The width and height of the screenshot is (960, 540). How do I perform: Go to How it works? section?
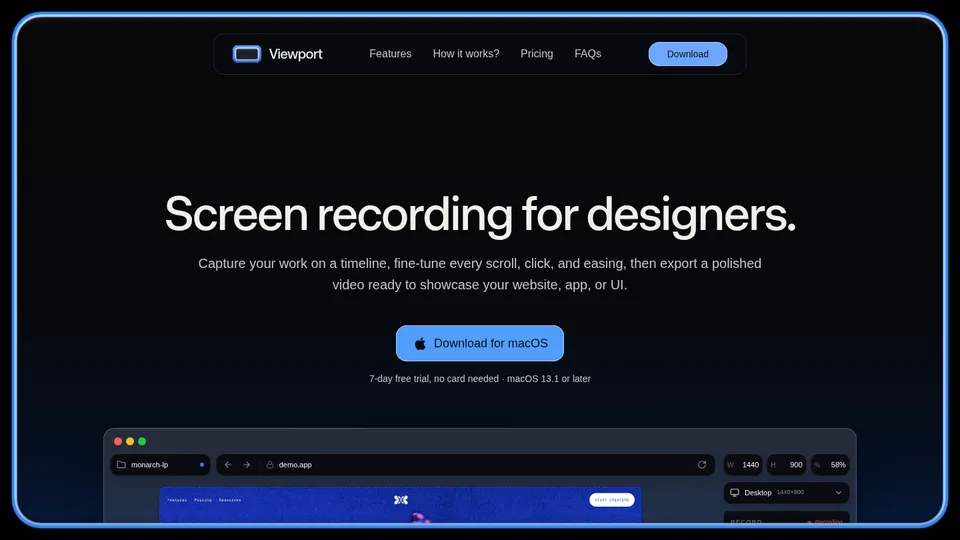(x=466, y=54)
